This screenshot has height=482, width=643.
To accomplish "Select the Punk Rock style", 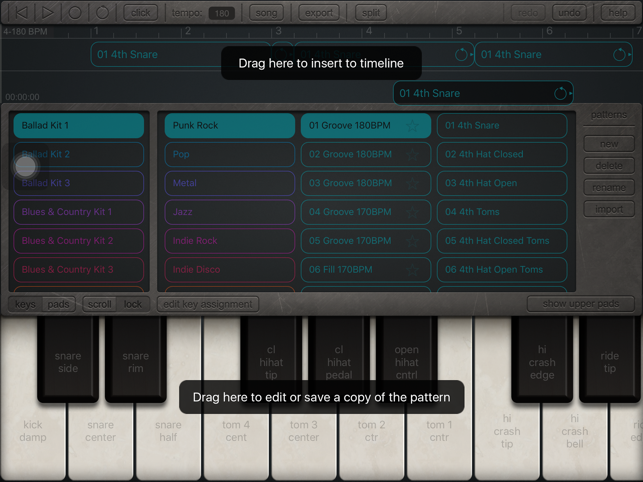I will 230,126.
